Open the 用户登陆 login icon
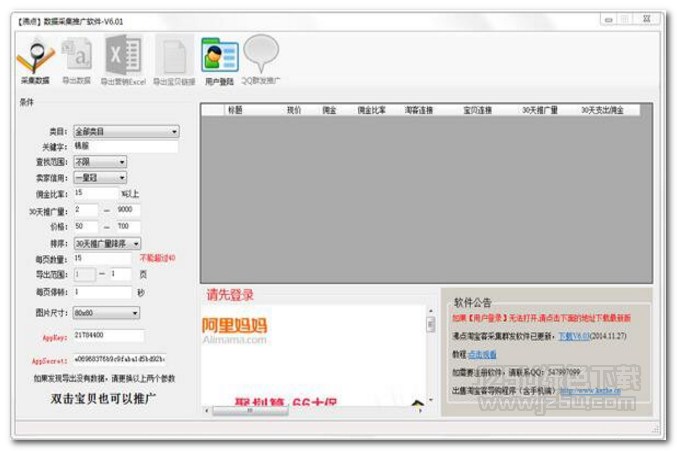This screenshot has width=677, height=451. click(219, 56)
